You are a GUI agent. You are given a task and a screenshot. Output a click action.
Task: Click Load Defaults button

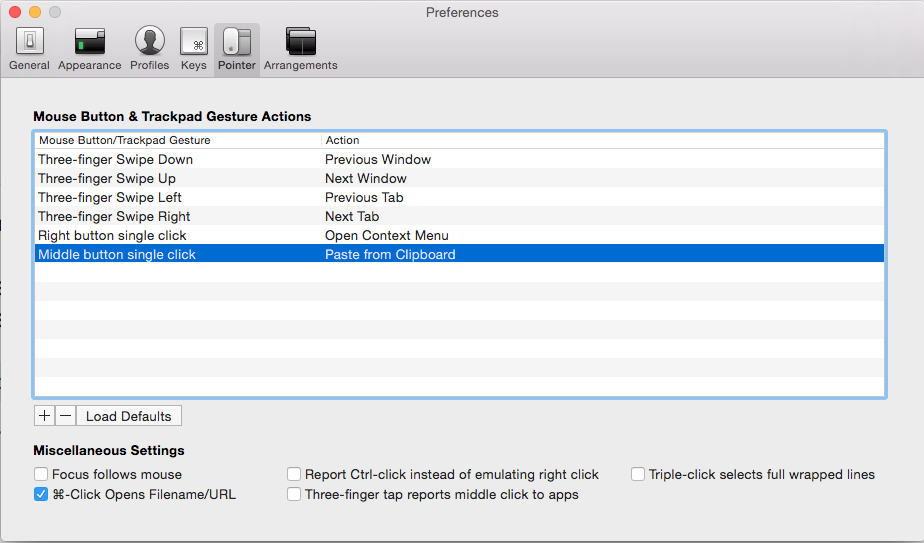(x=128, y=416)
